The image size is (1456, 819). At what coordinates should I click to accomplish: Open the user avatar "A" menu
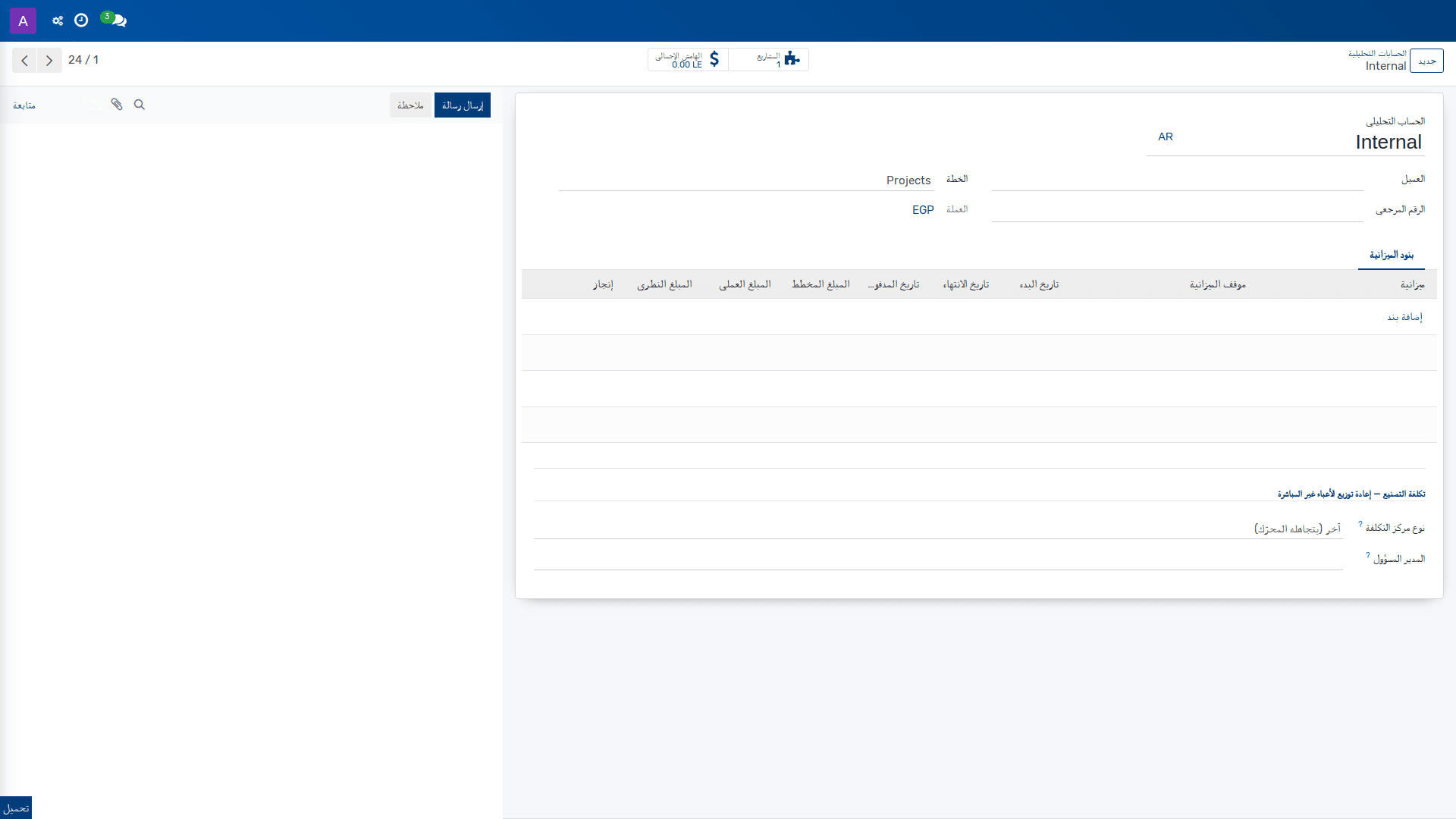[23, 20]
